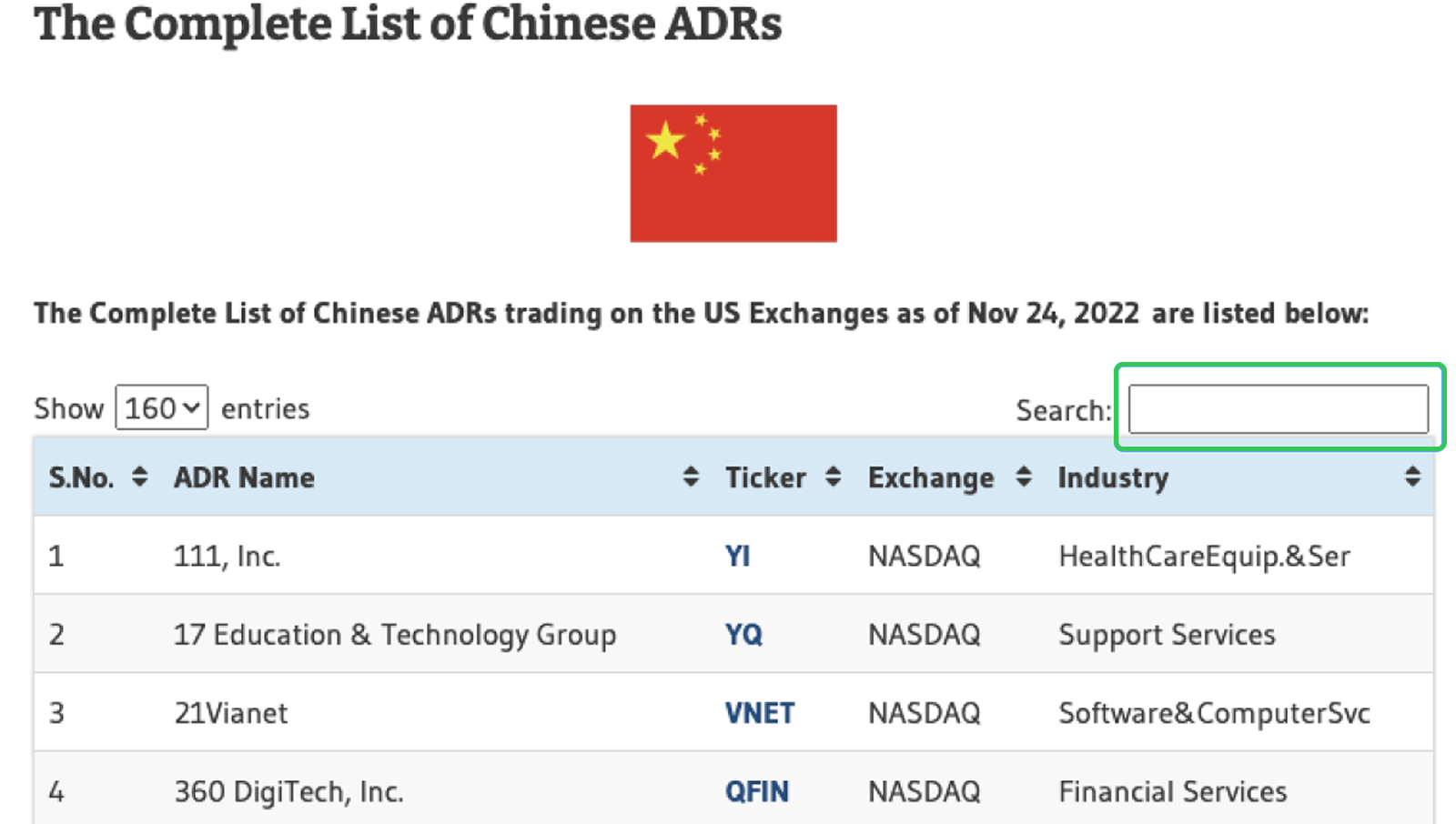Image resolution: width=1456 pixels, height=824 pixels.
Task: Sort by Exchange using its arrows icon
Action: (x=1024, y=477)
